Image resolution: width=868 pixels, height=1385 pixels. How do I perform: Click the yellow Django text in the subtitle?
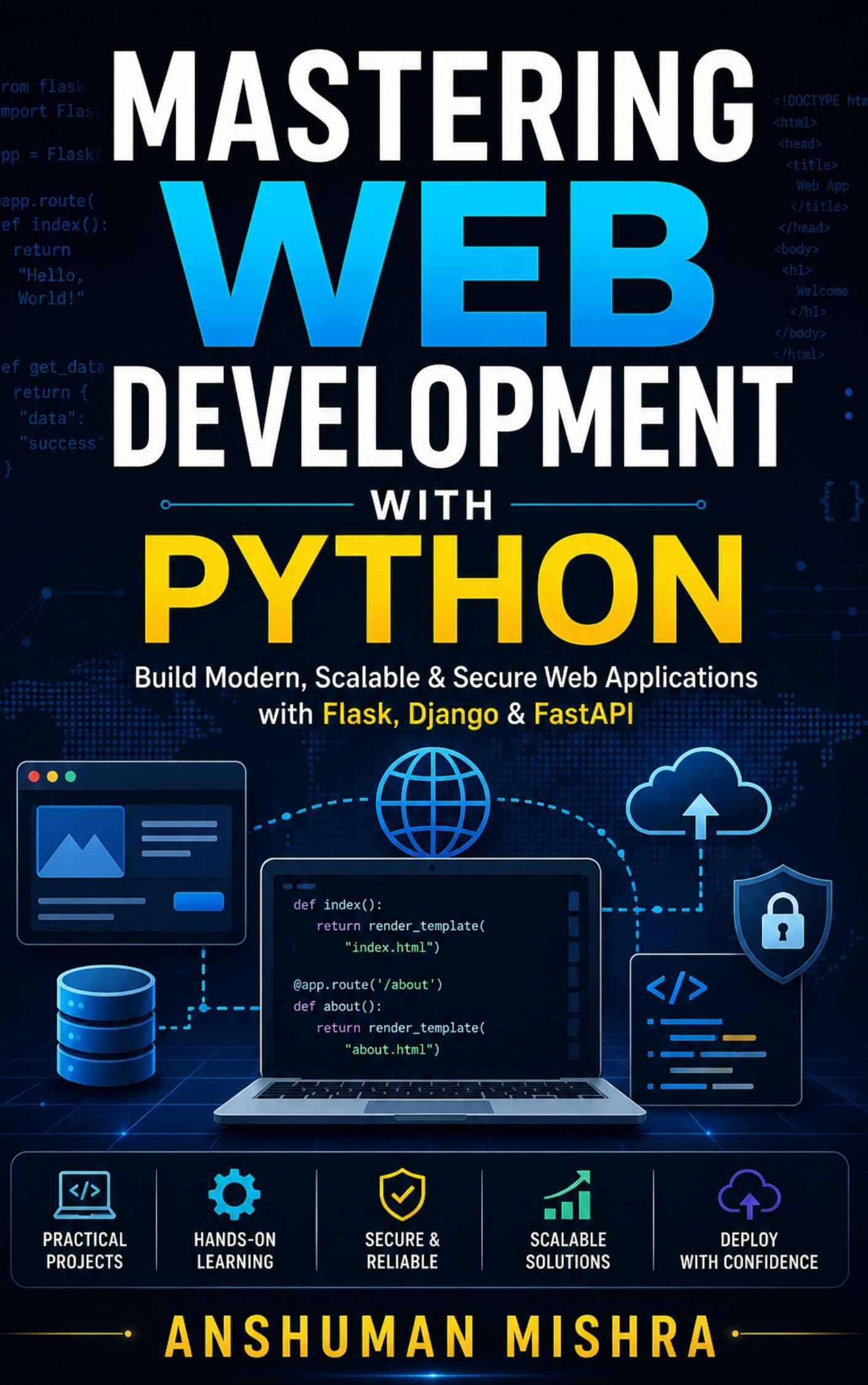pos(453,715)
